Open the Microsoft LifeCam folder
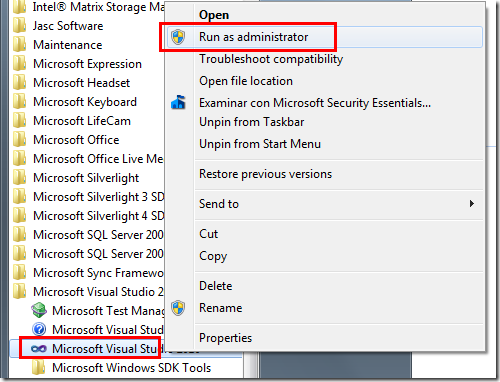 click(72, 121)
